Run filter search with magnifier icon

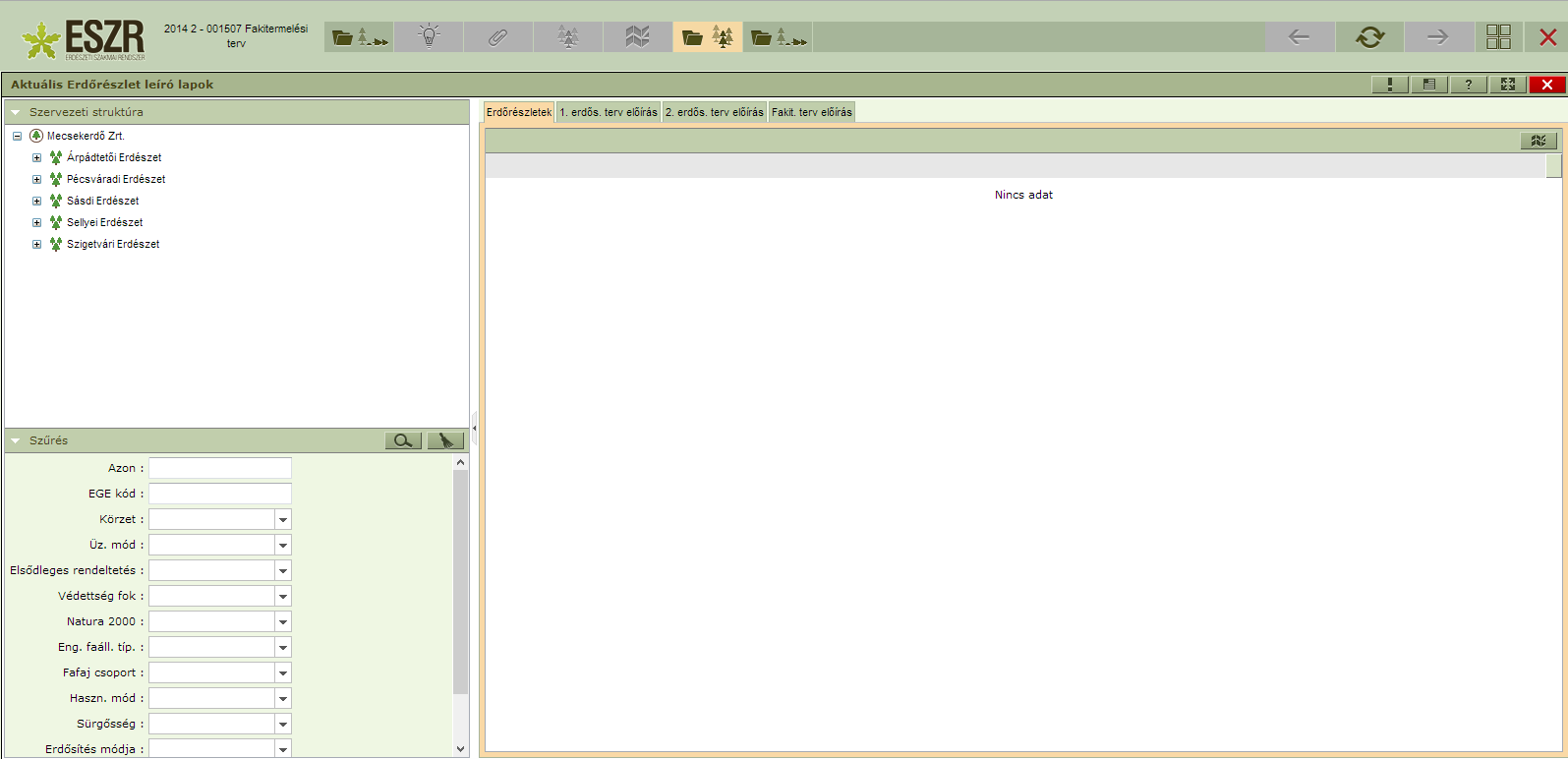pos(404,440)
